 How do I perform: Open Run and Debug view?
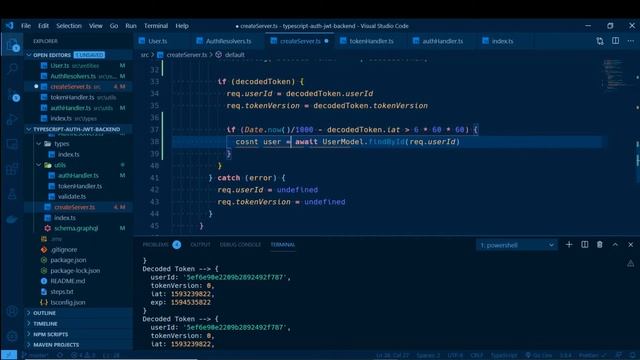(x=12, y=119)
